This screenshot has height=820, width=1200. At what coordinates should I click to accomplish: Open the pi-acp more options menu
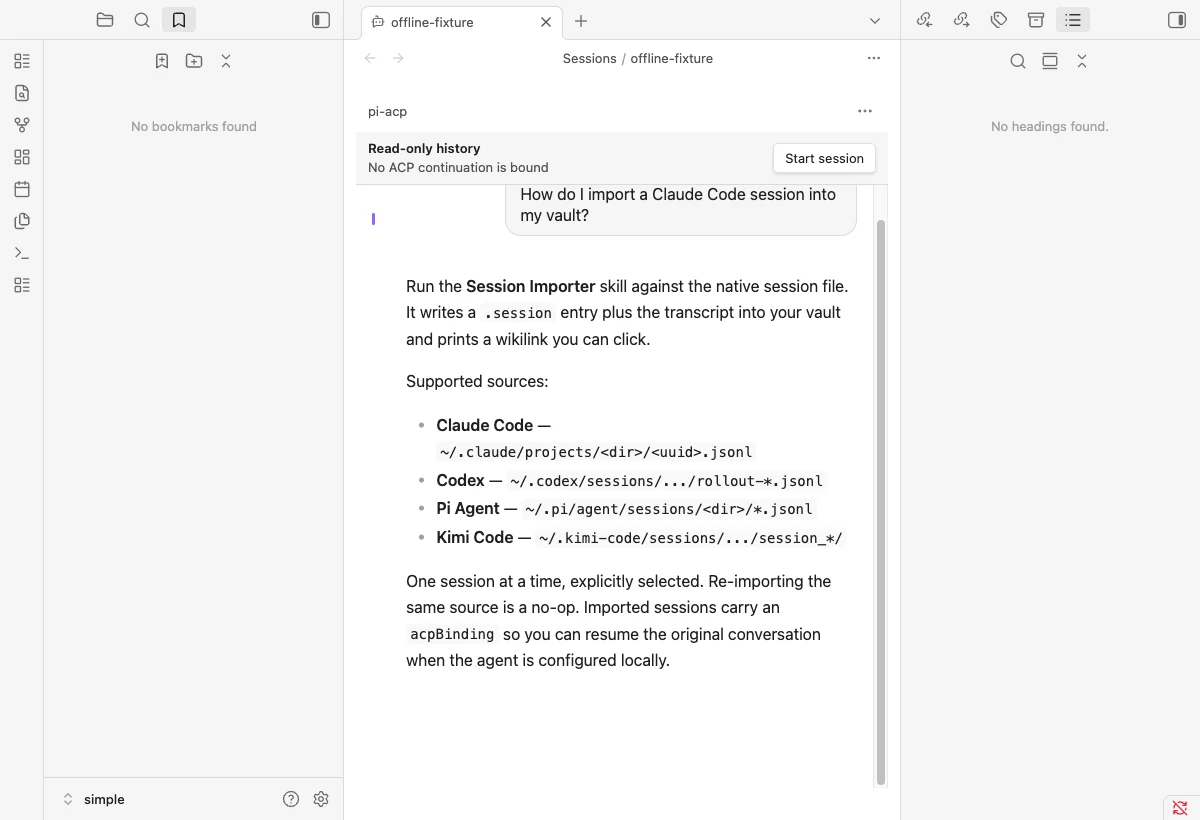[x=865, y=111]
